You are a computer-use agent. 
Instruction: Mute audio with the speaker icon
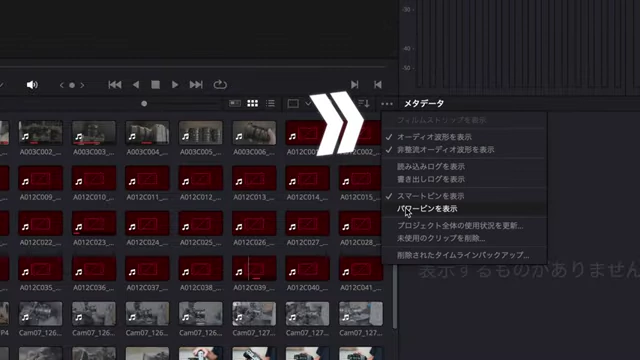pos(32,85)
